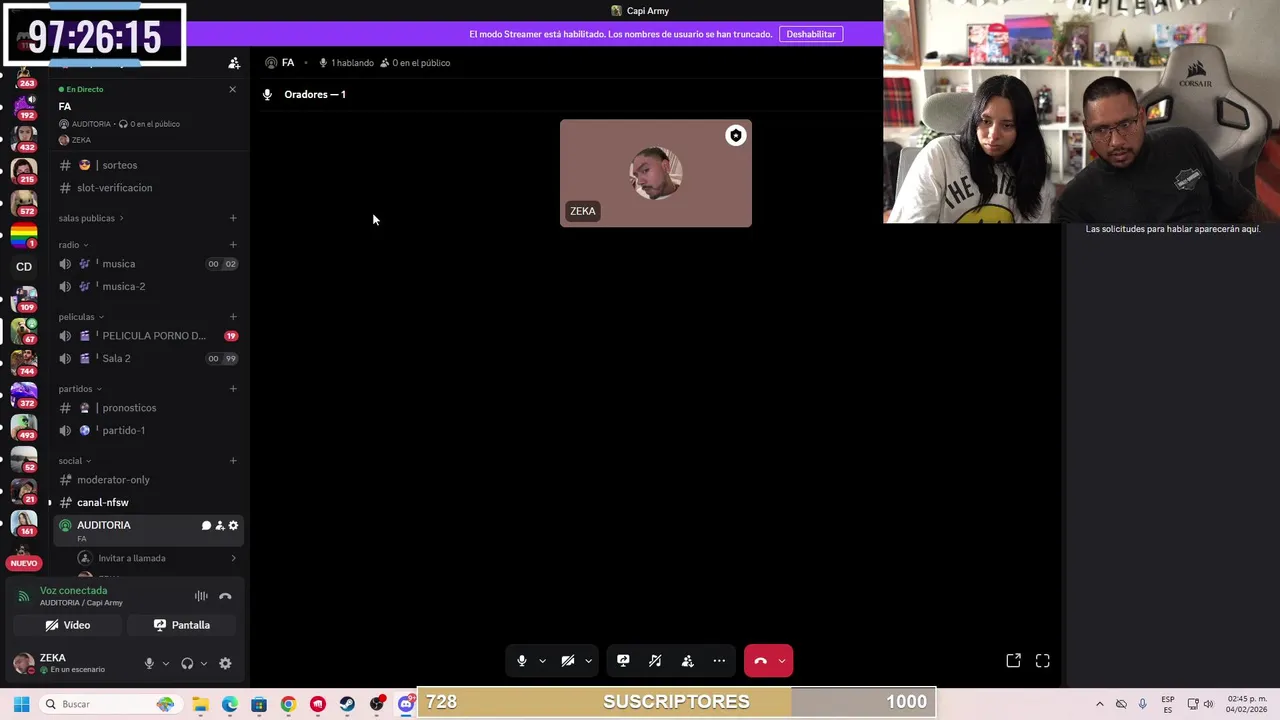Select the CD server in server list
1280x720 pixels.
(24, 267)
